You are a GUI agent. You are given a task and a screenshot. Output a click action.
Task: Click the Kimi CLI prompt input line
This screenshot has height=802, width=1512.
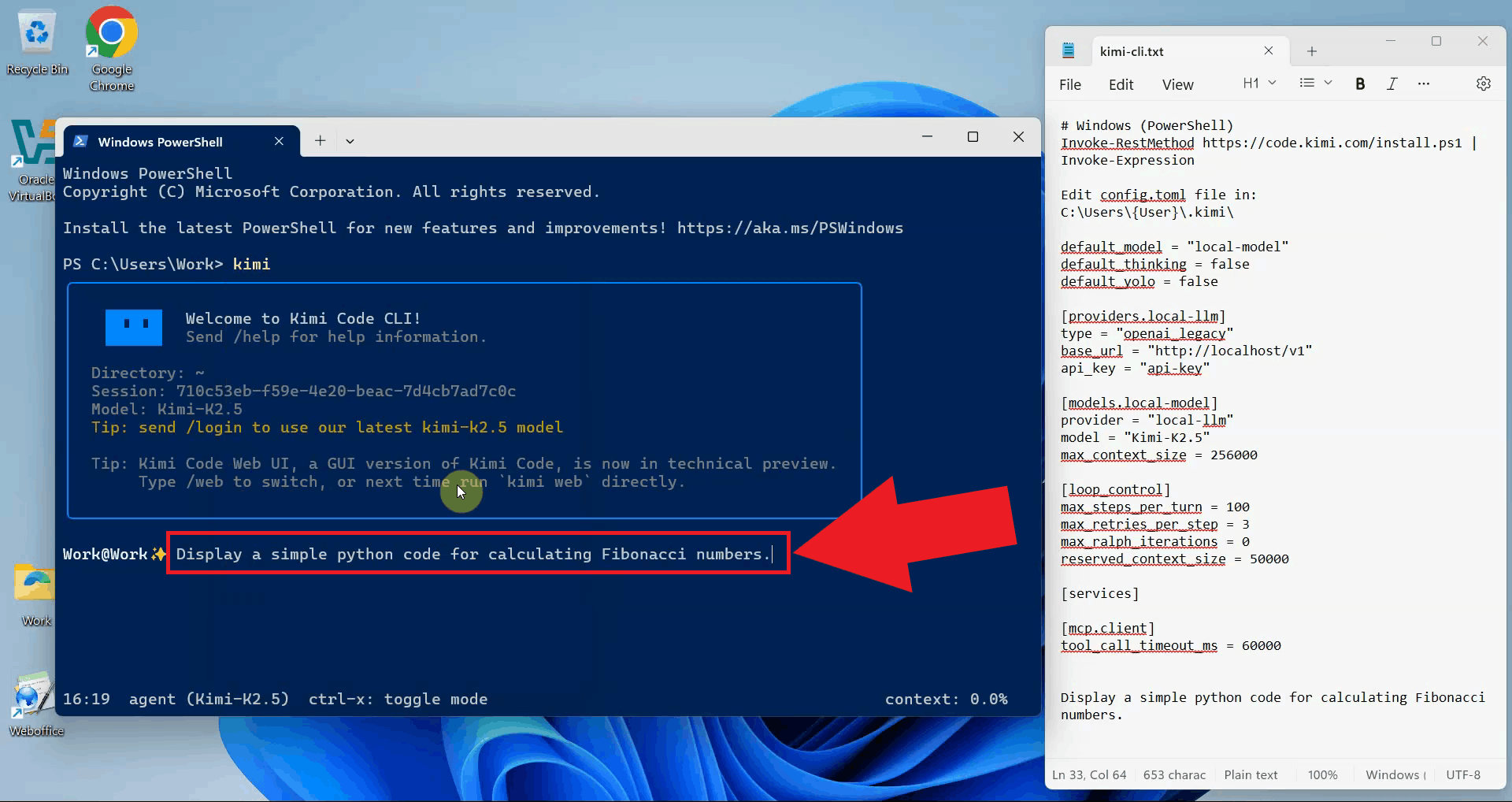point(472,554)
